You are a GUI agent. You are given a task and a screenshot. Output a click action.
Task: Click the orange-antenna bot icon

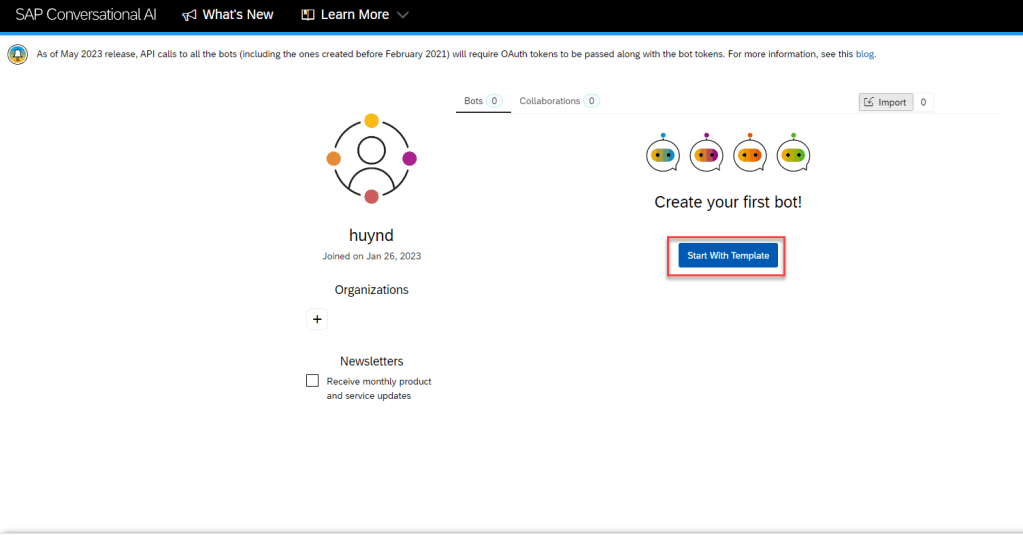(x=750, y=153)
